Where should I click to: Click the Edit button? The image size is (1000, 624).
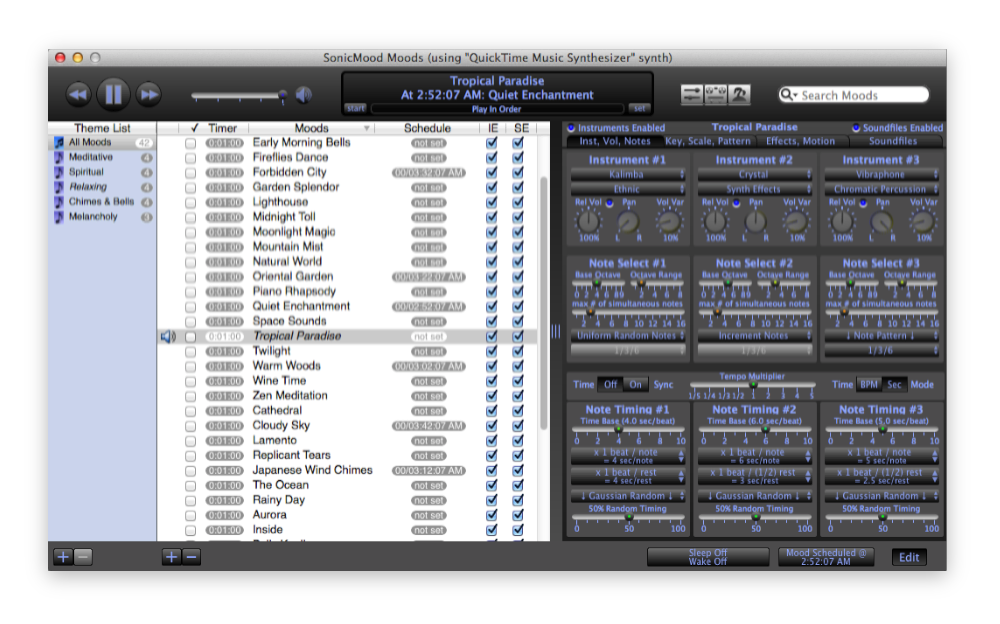[908, 557]
